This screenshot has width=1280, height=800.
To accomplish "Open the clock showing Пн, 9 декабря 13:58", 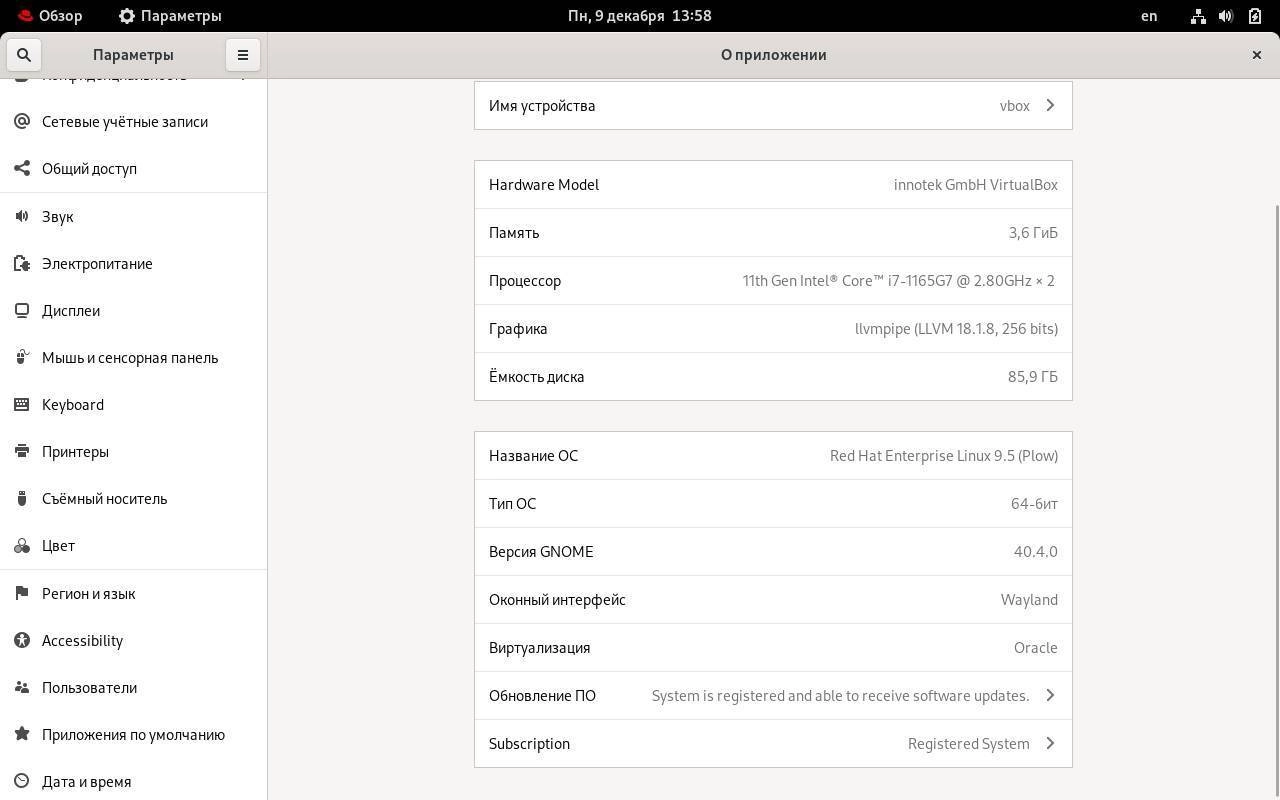I will 640,16.
